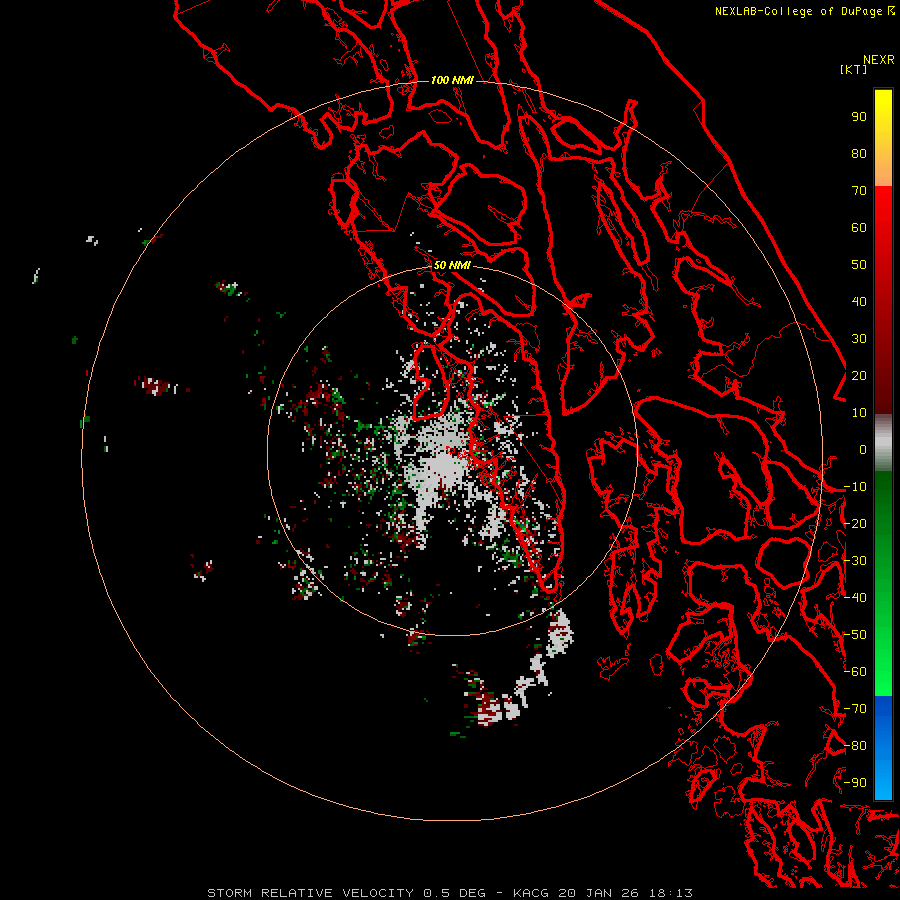The height and width of the screenshot is (900, 900).
Task: Click the NEXR label above color scale
Action: tap(879, 60)
